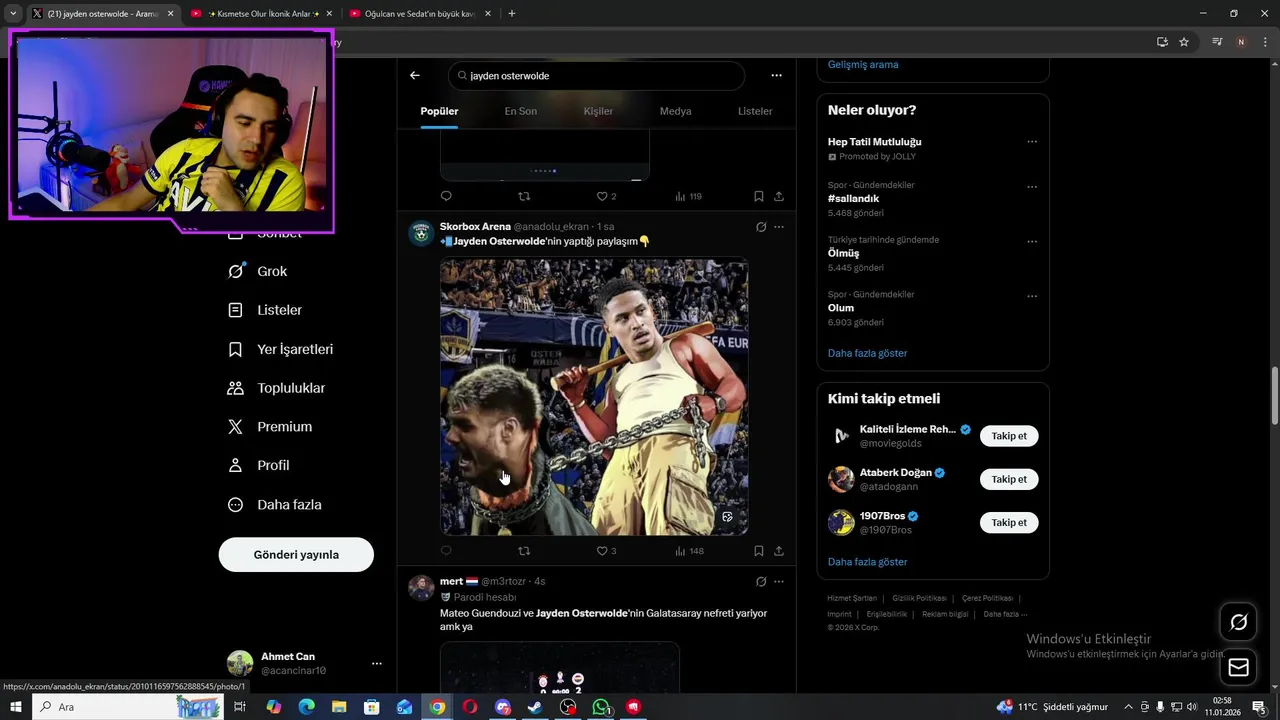Like the Skorbox Arena post
Screen dimensions: 1280x720
606,551
